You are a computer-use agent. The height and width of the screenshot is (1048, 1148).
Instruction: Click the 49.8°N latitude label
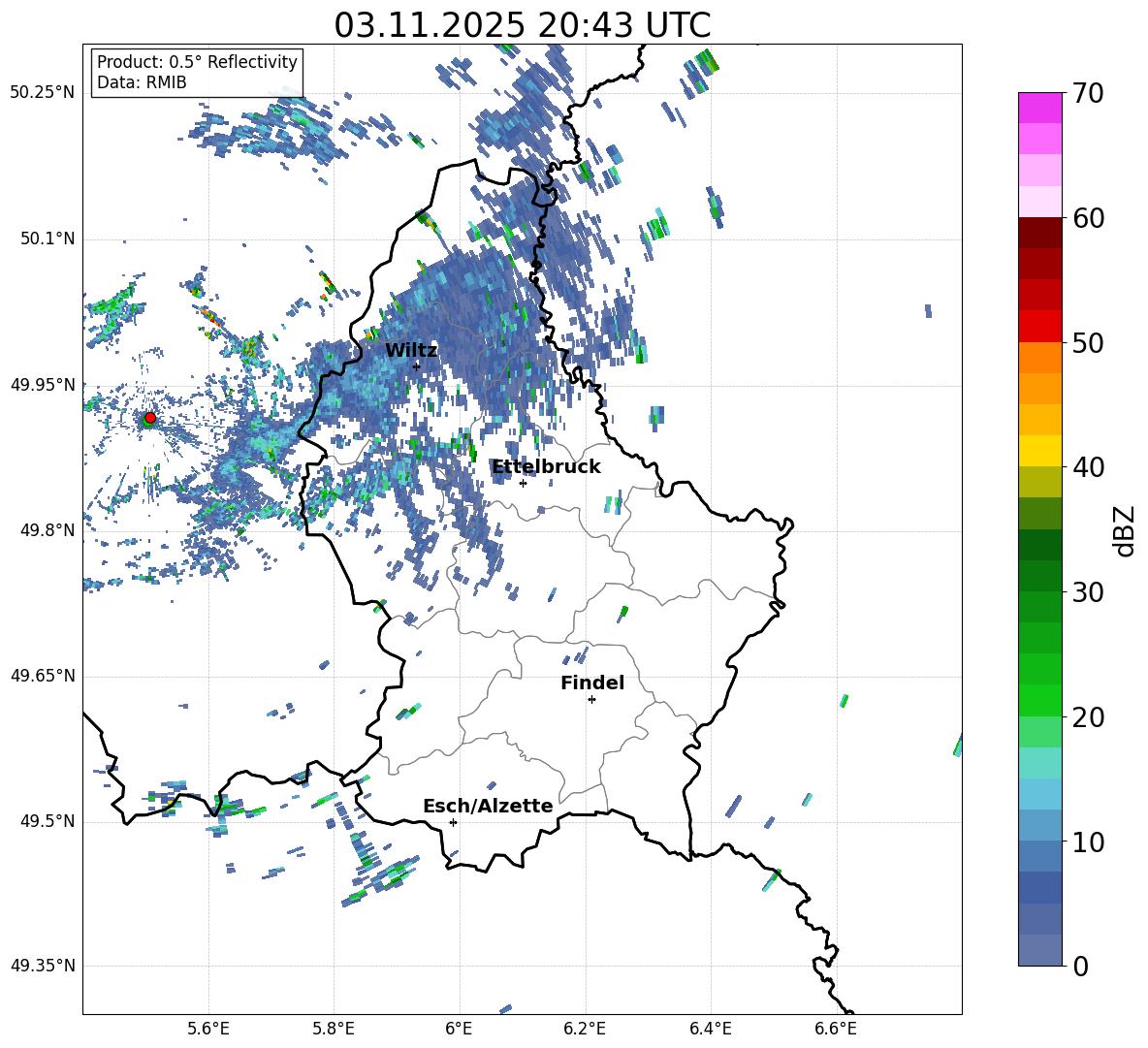[48, 530]
